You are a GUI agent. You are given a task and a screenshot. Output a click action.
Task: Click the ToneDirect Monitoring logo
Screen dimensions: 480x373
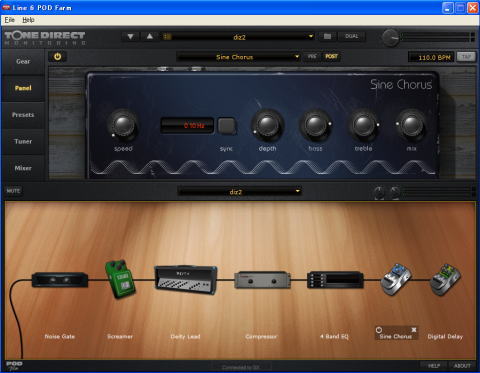click(45, 38)
